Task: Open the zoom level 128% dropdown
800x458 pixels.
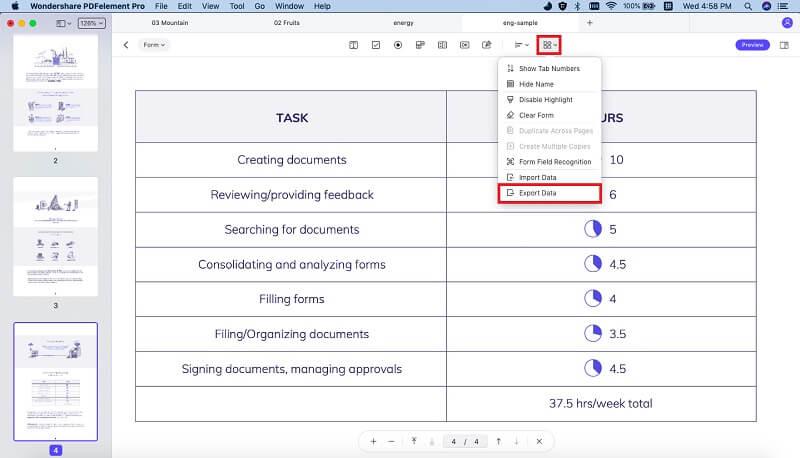Action: click(x=91, y=23)
